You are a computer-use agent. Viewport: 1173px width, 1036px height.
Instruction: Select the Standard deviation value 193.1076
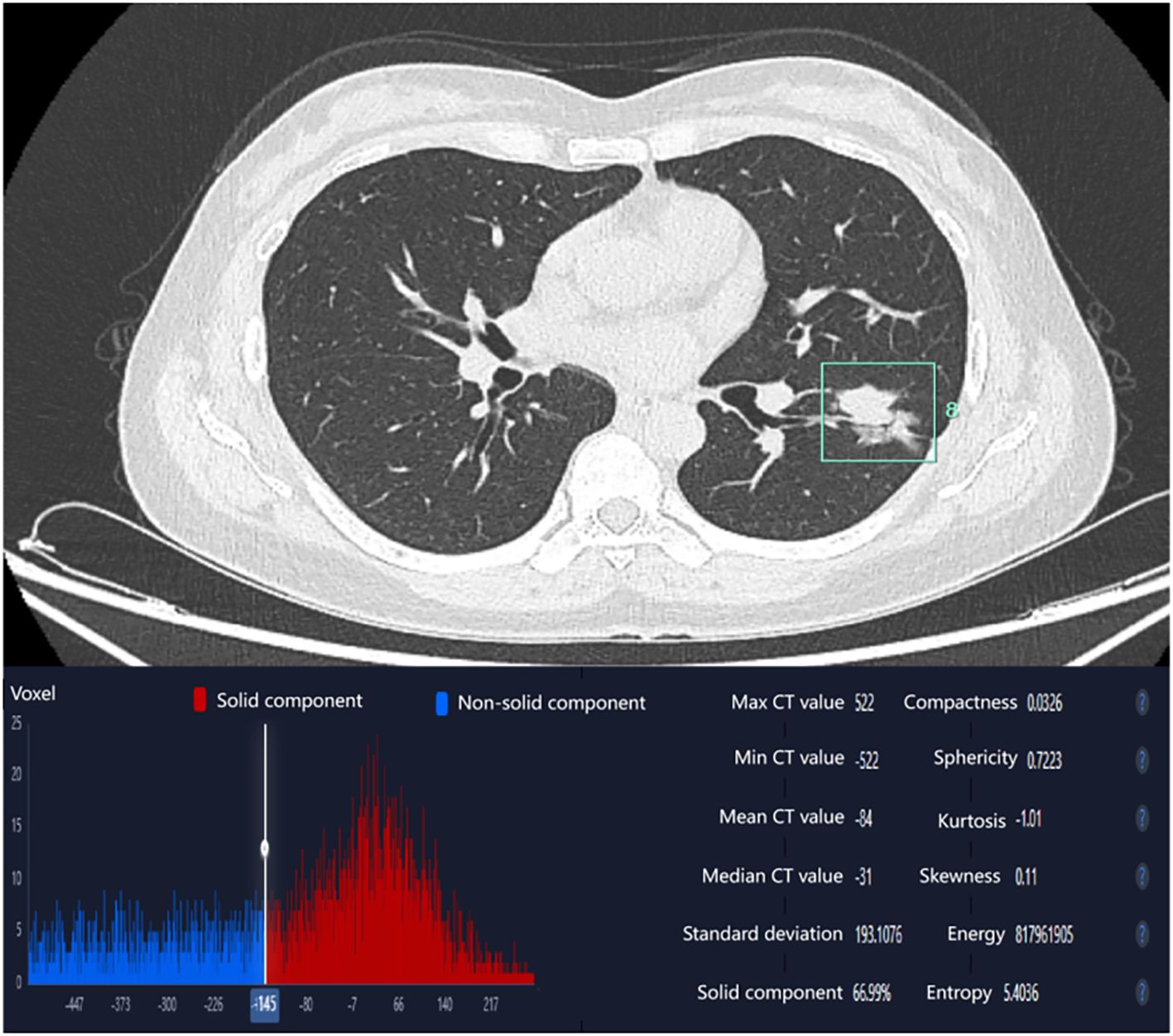click(878, 935)
